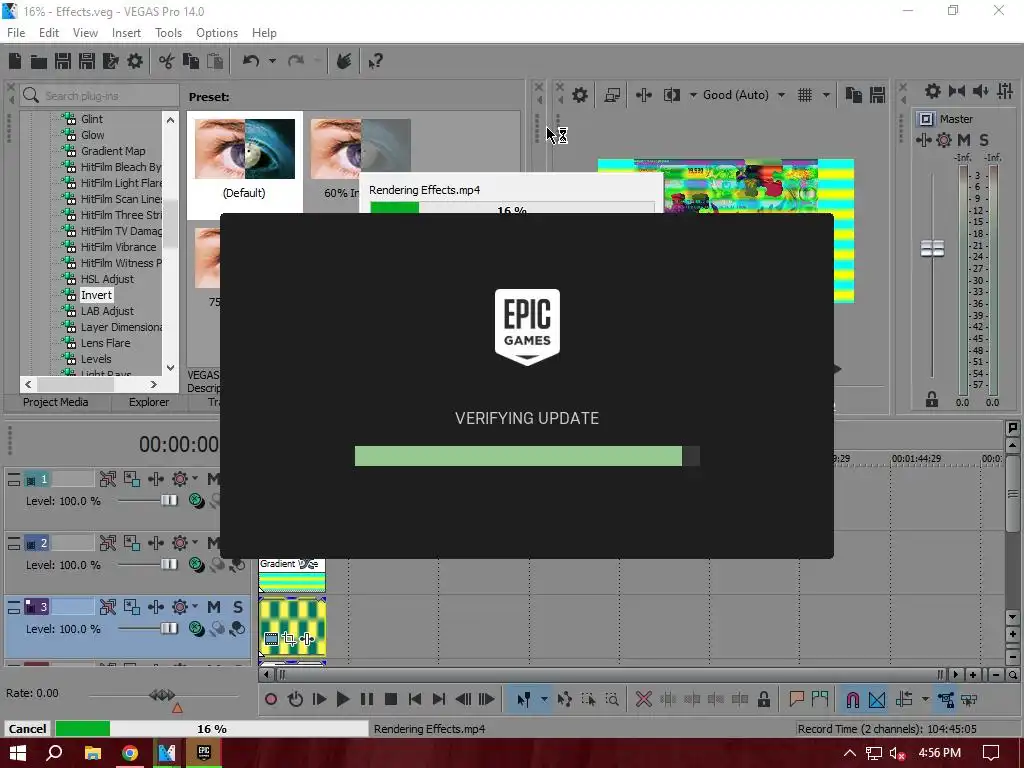Click the video output FX icon in preview
The height and width of the screenshot is (768, 1024).
tap(644, 95)
